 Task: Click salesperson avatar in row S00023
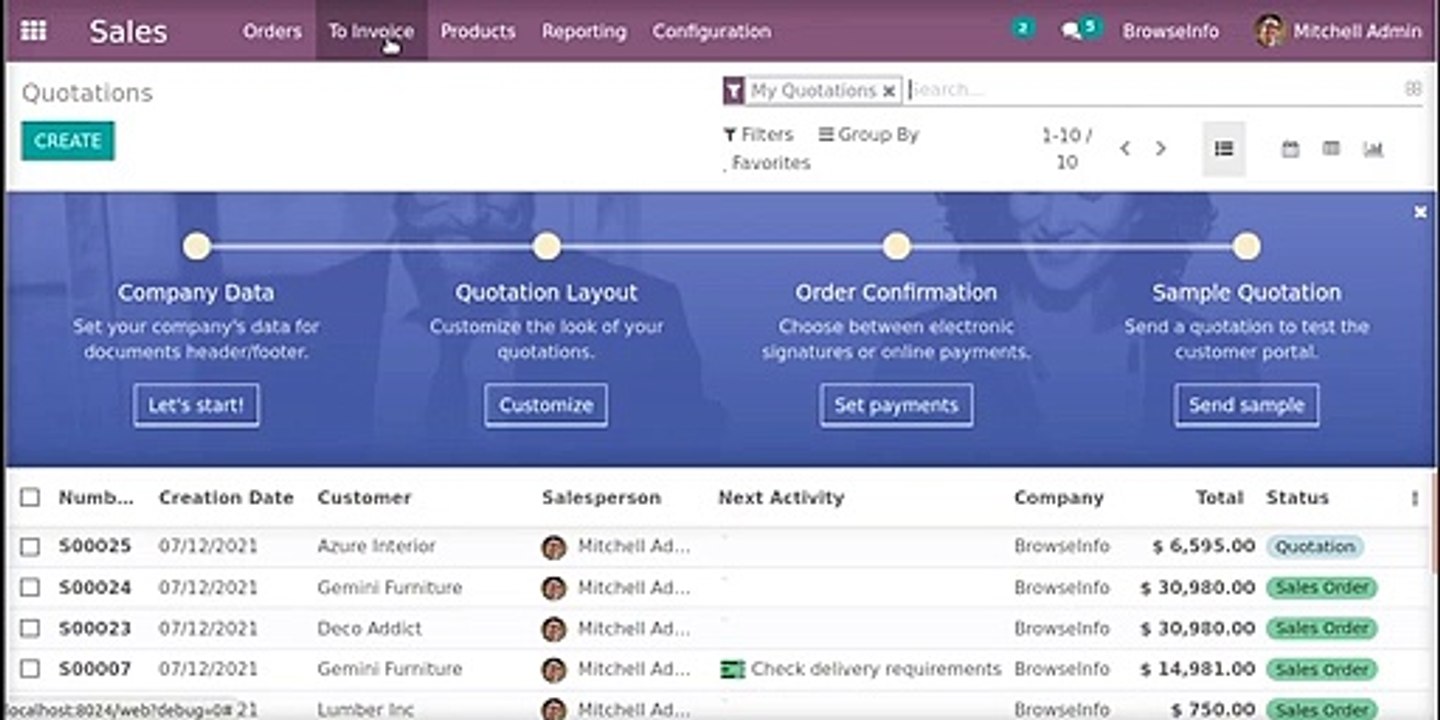(553, 629)
